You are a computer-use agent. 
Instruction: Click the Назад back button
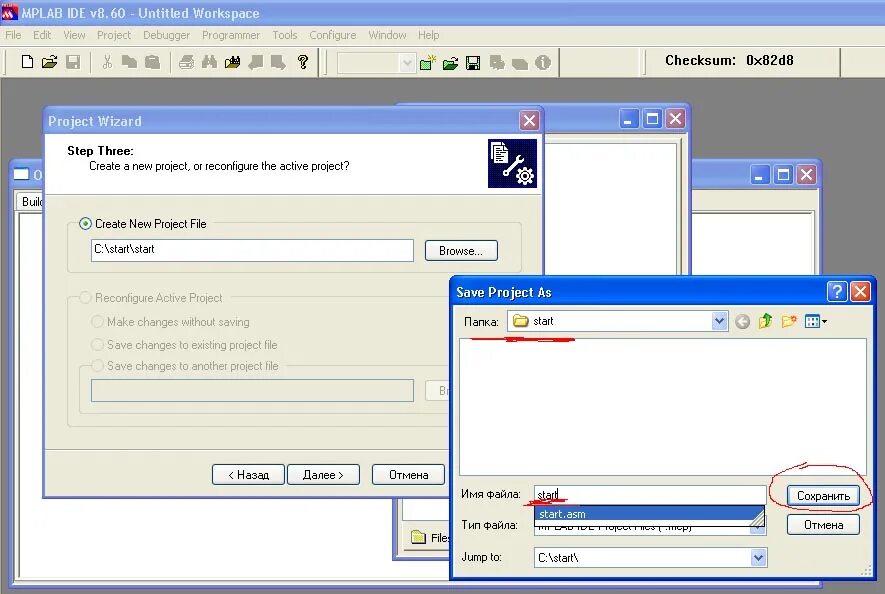pyautogui.click(x=248, y=475)
